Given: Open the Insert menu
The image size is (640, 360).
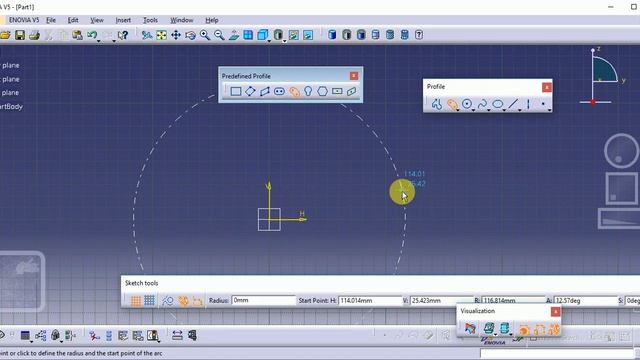Looking at the screenshot, I should 123,20.
